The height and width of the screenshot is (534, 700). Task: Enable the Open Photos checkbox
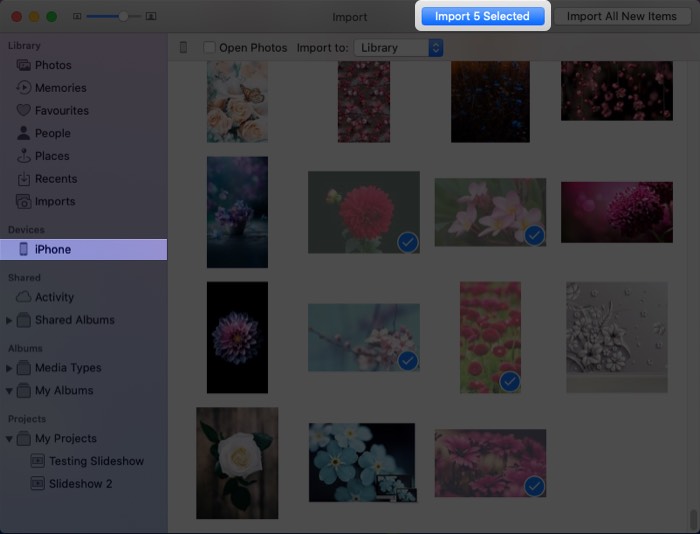coord(209,48)
